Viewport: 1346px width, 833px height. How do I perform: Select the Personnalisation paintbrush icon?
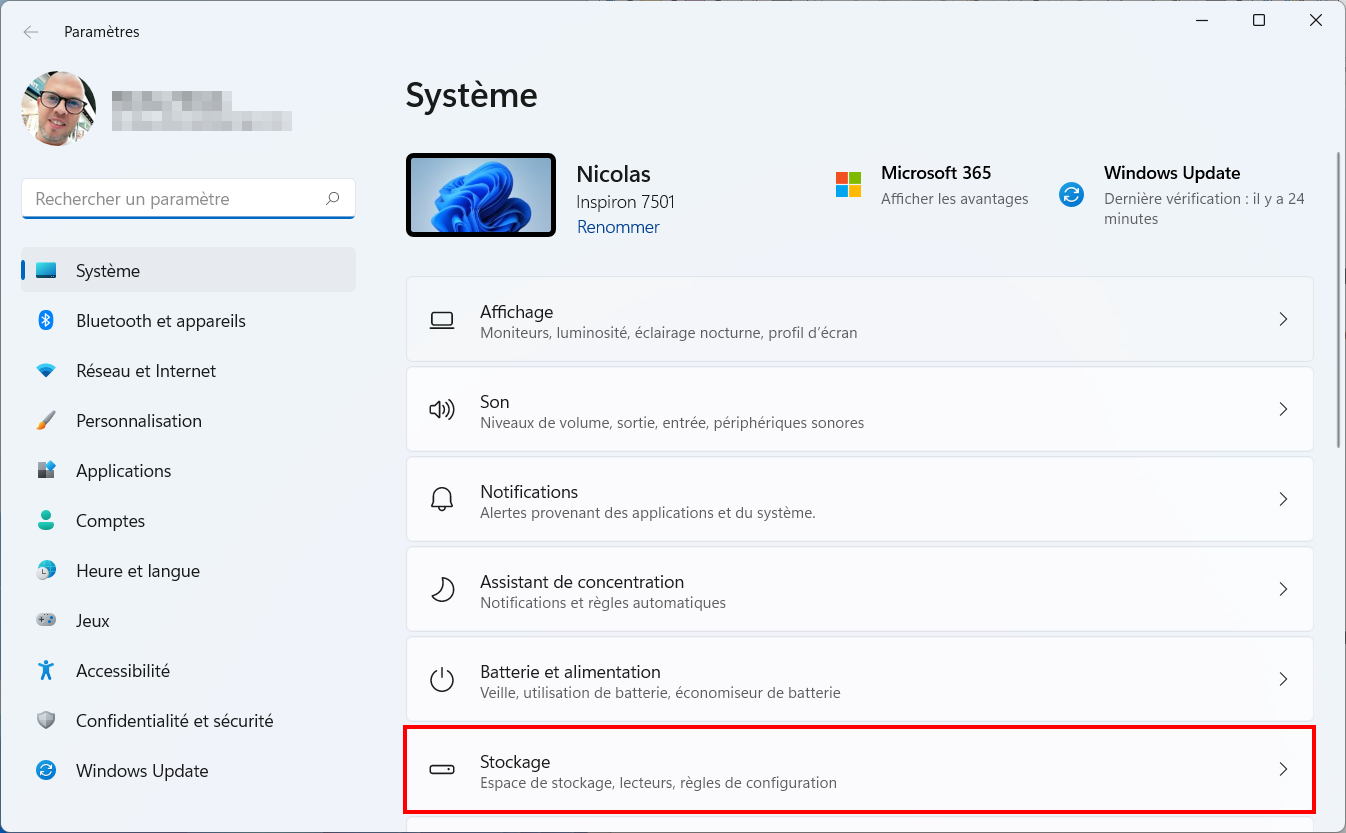pyautogui.click(x=46, y=420)
